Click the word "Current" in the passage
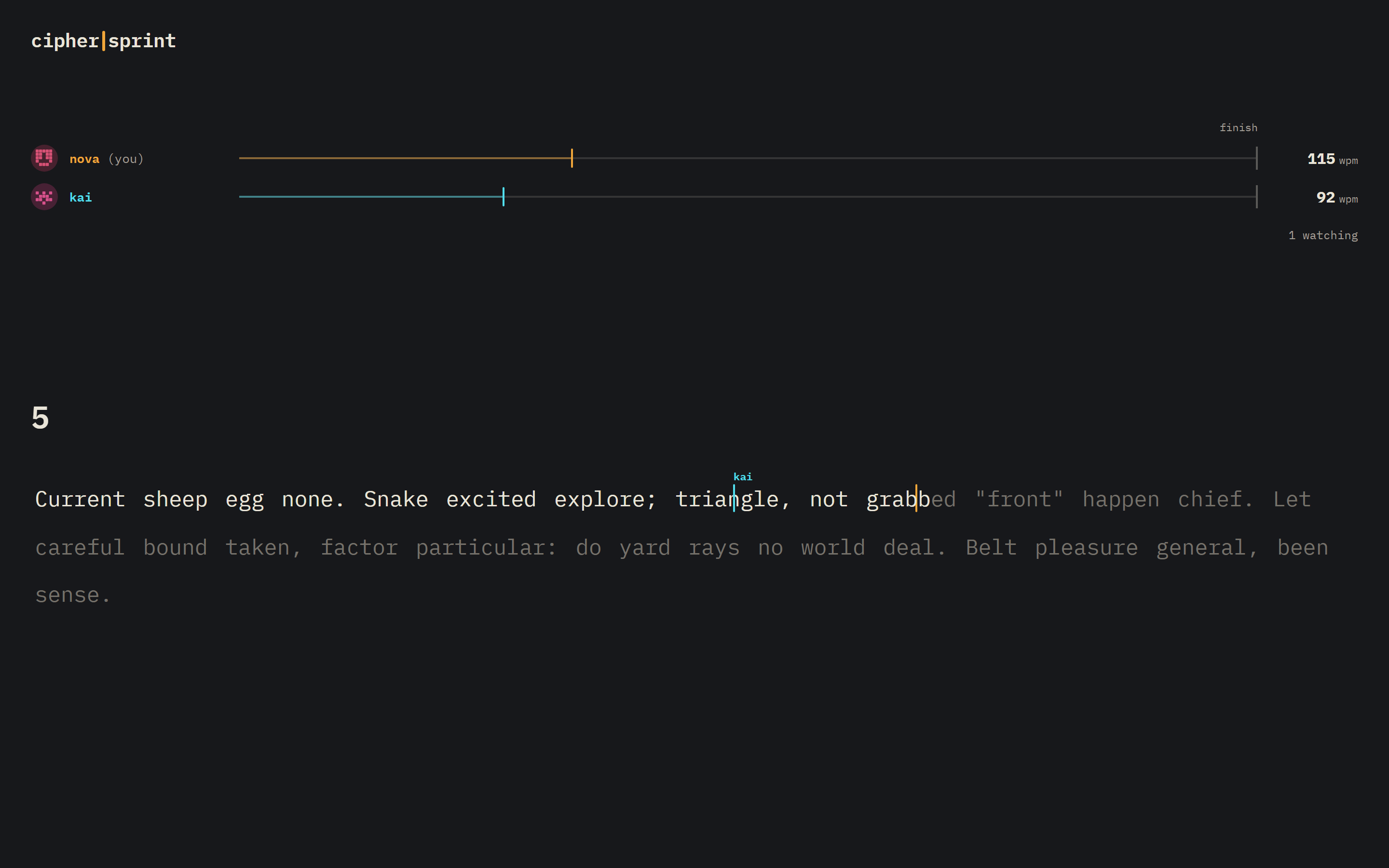Screen dimensions: 1389x868 click(x=80, y=500)
